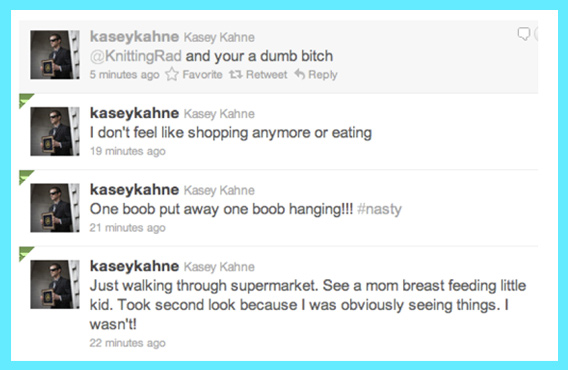Click the Favorite text label
The height and width of the screenshot is (370, 568).
pyautogui.click(x=202, y=75)
